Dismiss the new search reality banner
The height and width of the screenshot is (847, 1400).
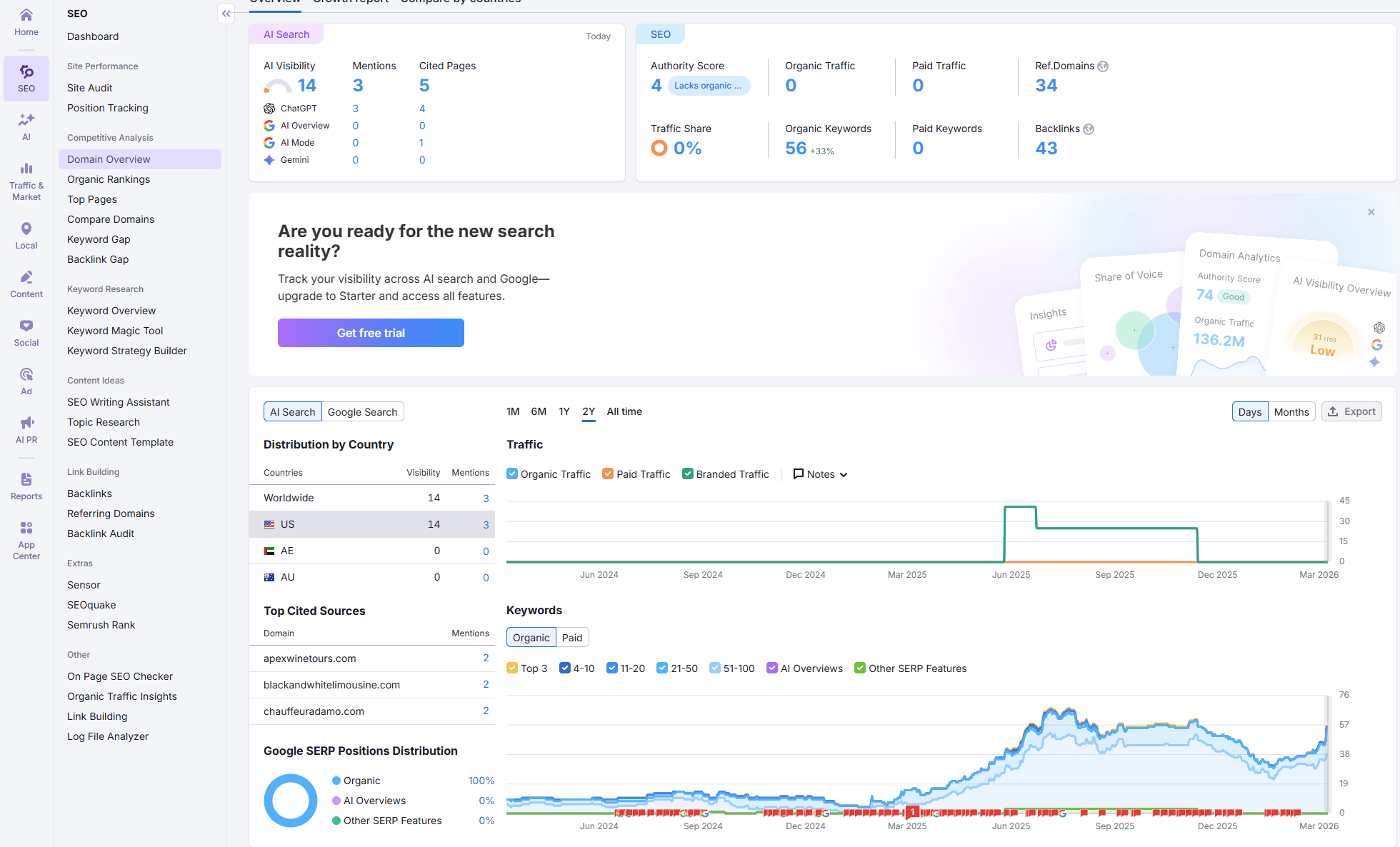click(1371, 212)
